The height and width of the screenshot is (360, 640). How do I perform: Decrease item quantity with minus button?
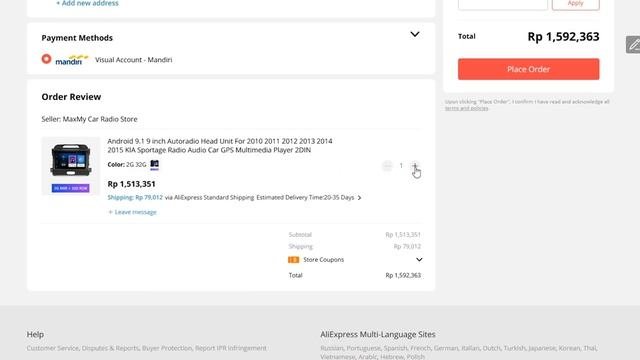(387, 166)
